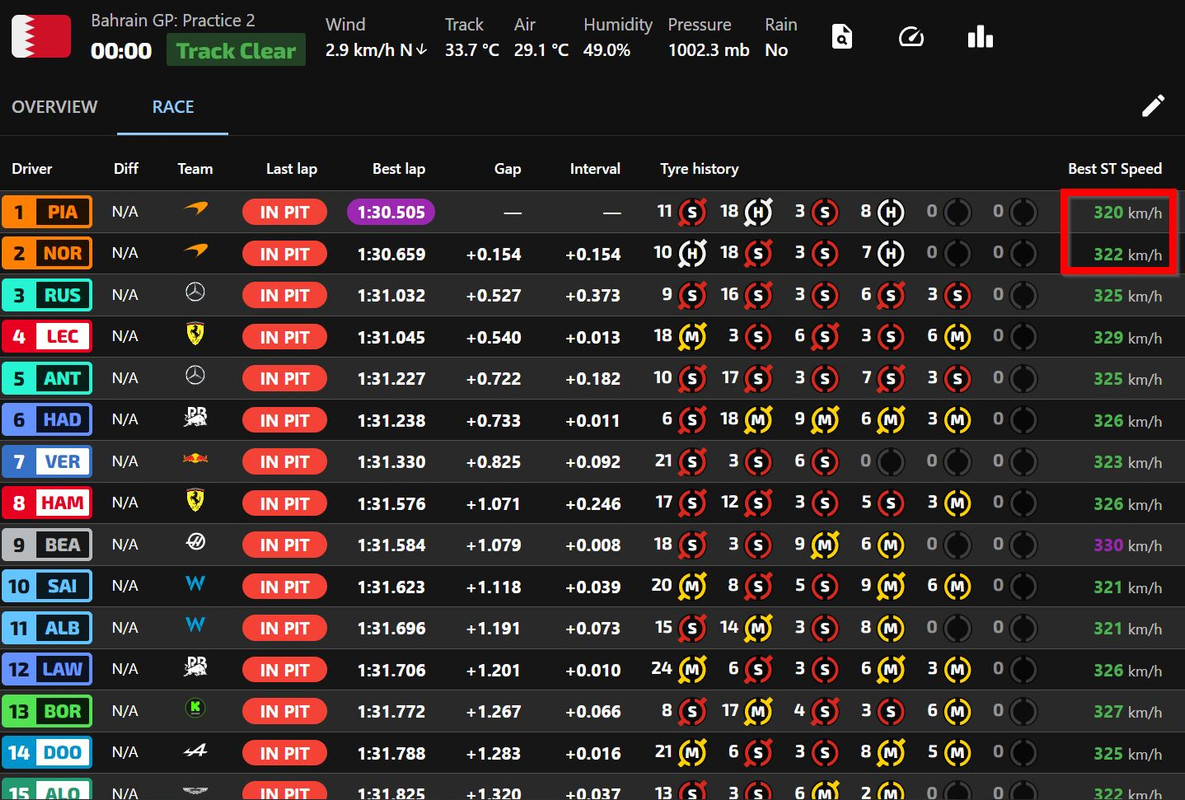Click the Alpine logo in DOO row
The width and height of the screenshot is (1185, 800).
point(195,750)
